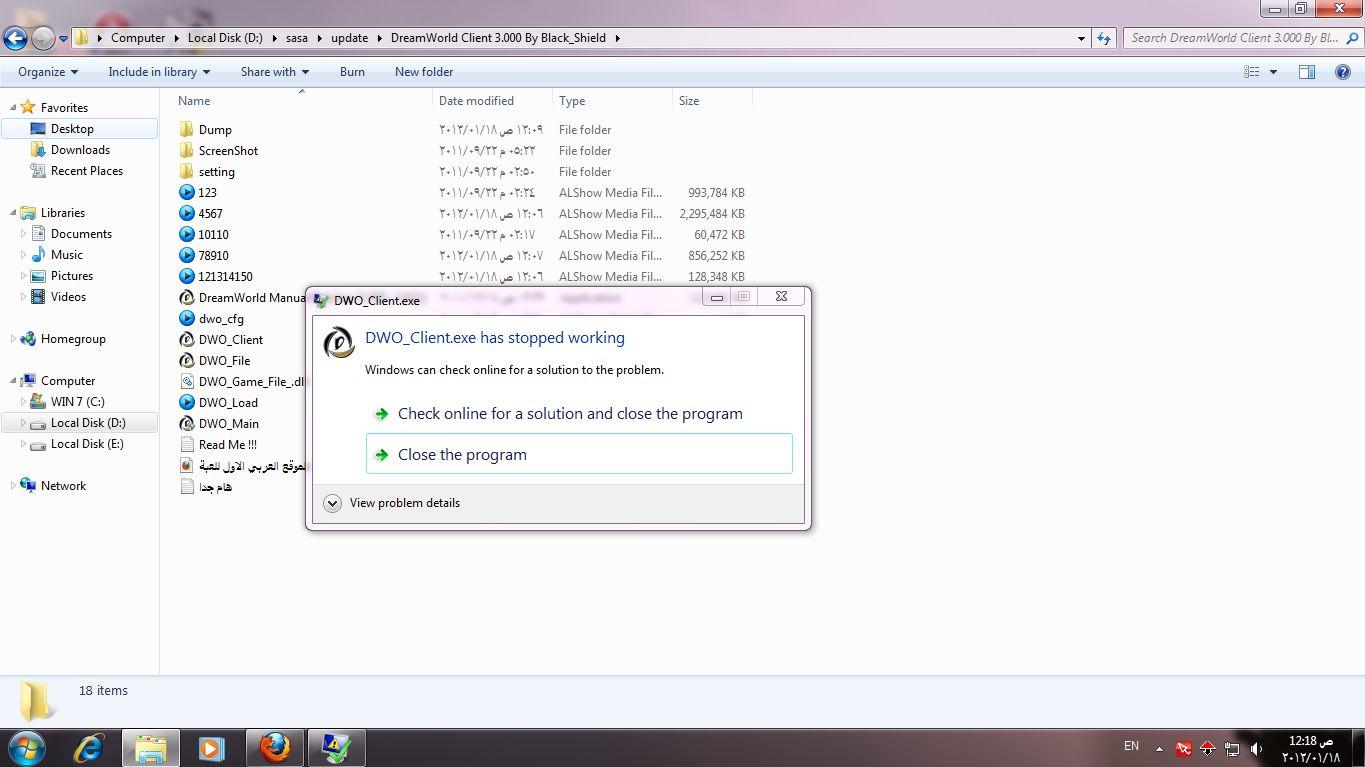Open the ScreenShot folder icon
This screenshot has height=767, width=1365.
pos(187,150)
